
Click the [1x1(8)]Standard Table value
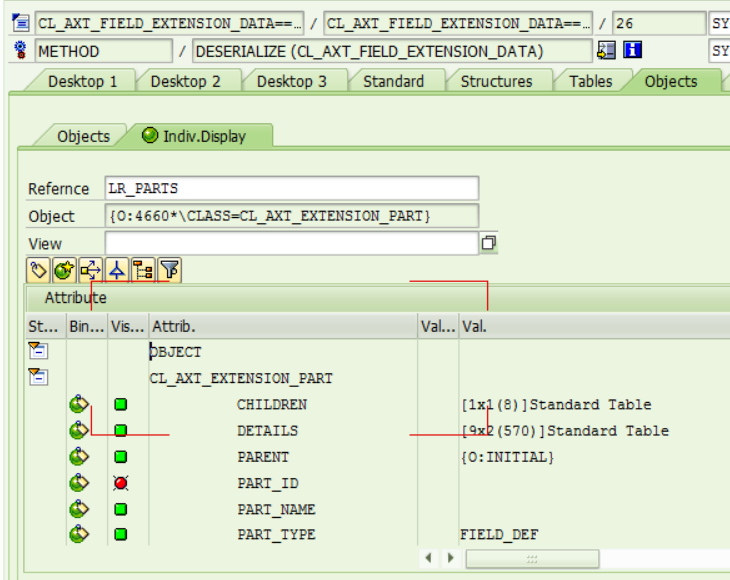[x=556, y=404]
